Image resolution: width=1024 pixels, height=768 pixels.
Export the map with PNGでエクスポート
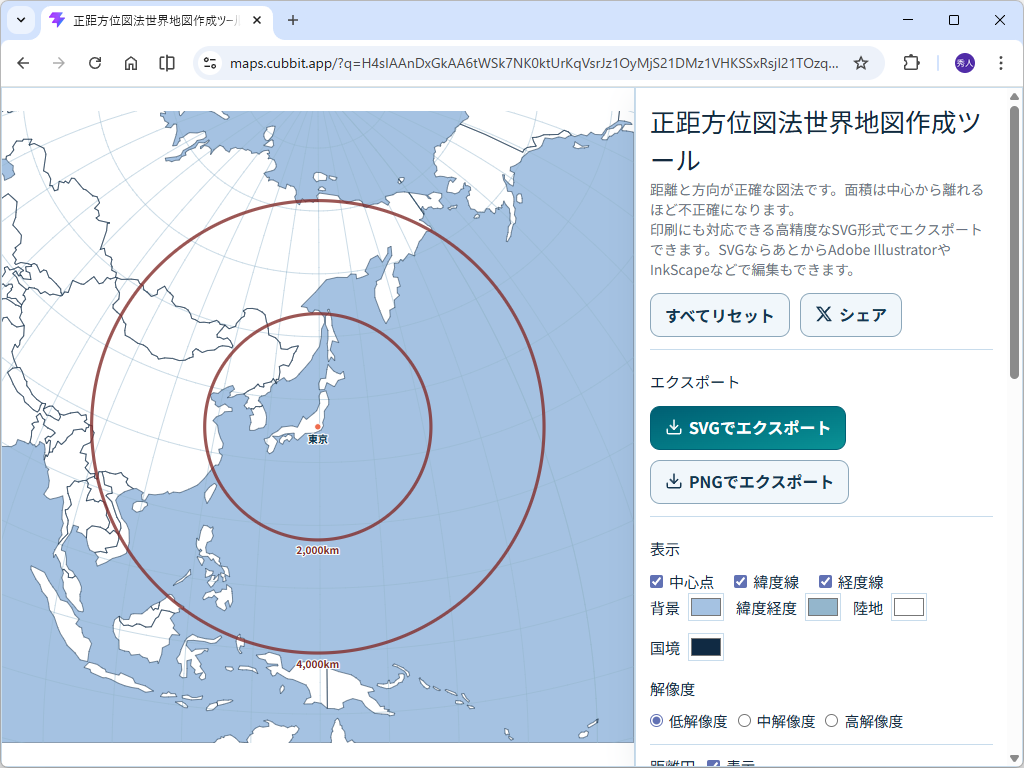pyautogui.click(x=748, y=481)
